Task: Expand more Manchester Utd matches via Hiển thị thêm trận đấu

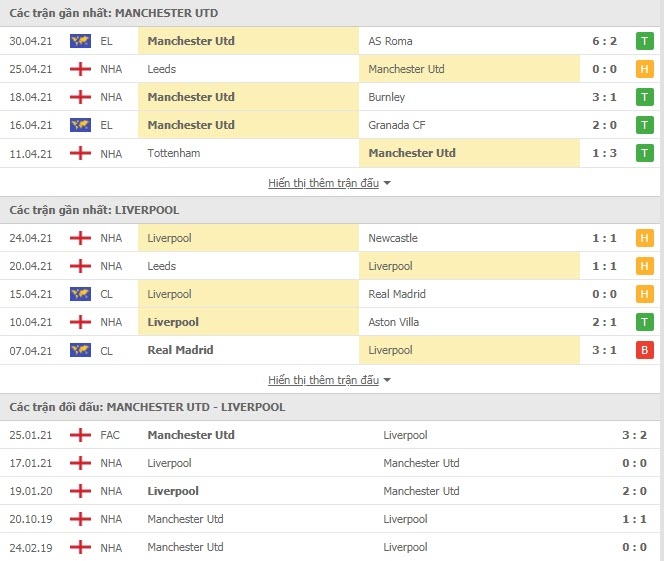Action: coord(324,183)
